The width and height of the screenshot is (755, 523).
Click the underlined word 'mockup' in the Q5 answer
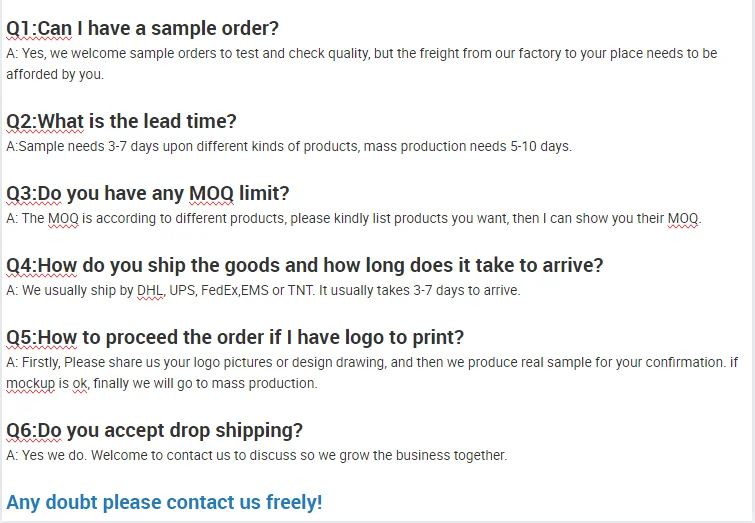[x=29, y=383]
